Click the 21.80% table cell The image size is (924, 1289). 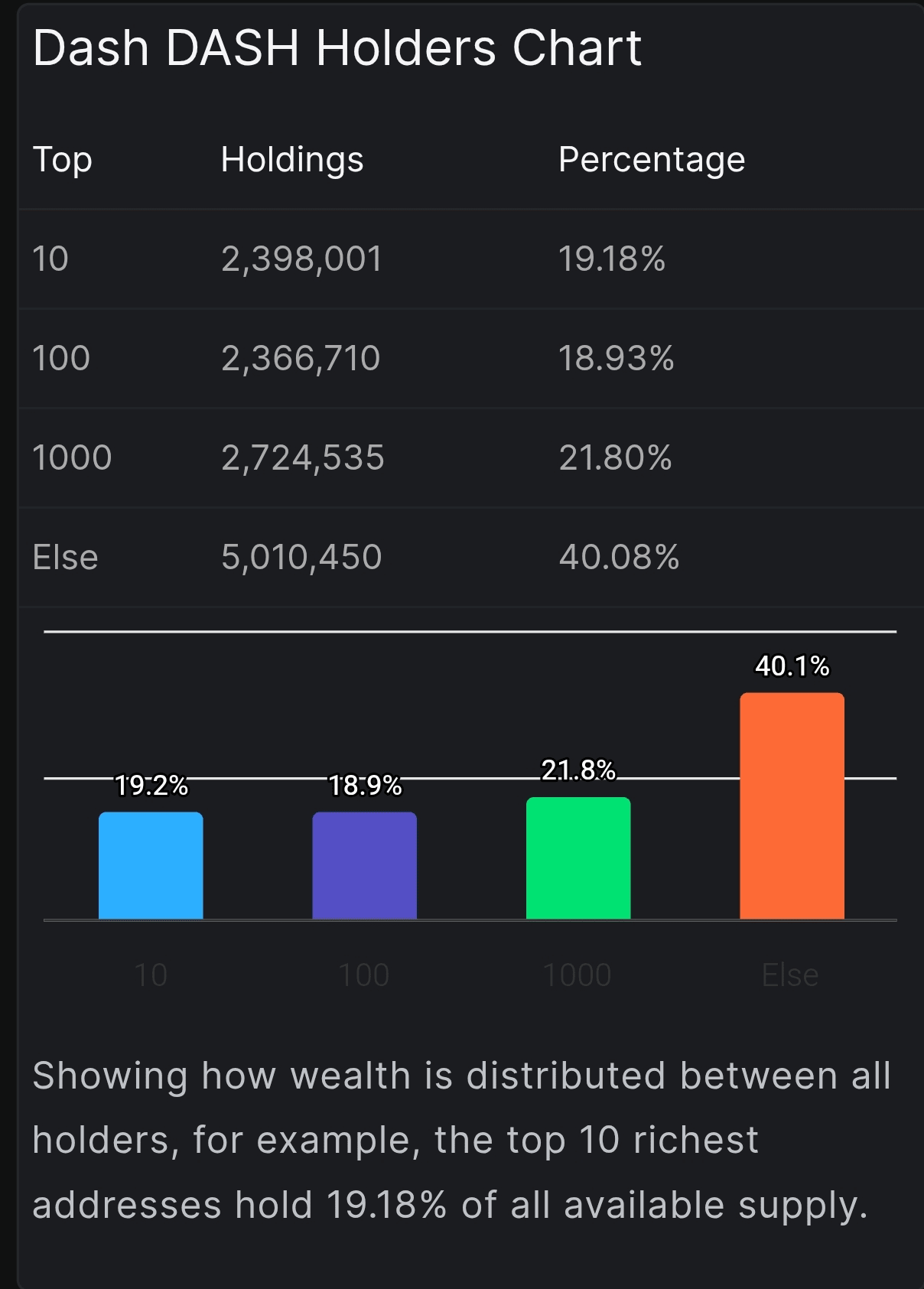click(x=615, y=458)
